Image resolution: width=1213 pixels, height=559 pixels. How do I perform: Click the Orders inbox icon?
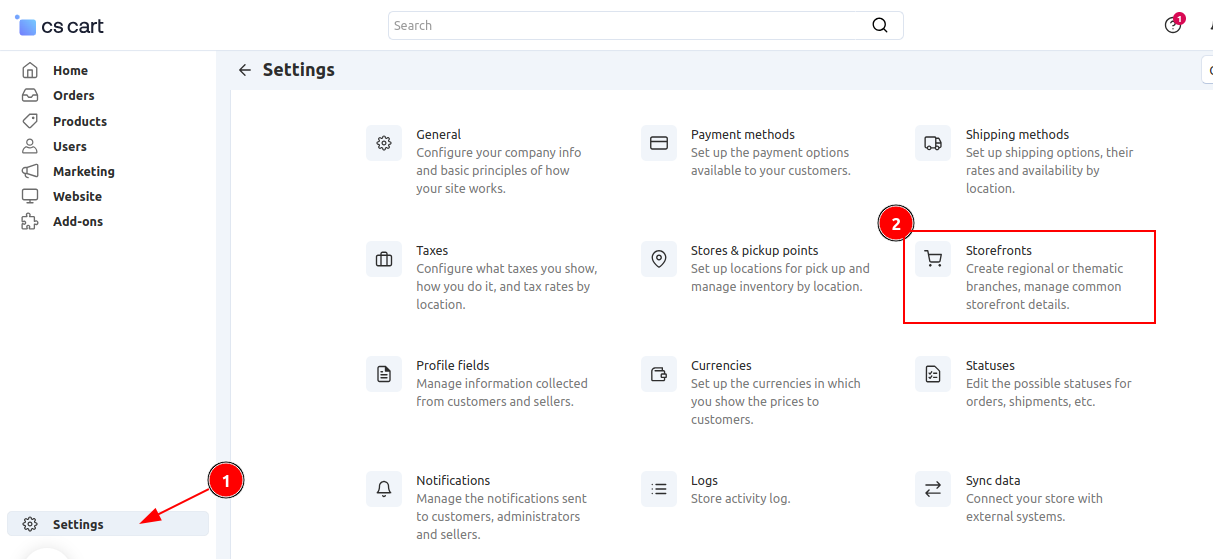(x=31, y=95)
